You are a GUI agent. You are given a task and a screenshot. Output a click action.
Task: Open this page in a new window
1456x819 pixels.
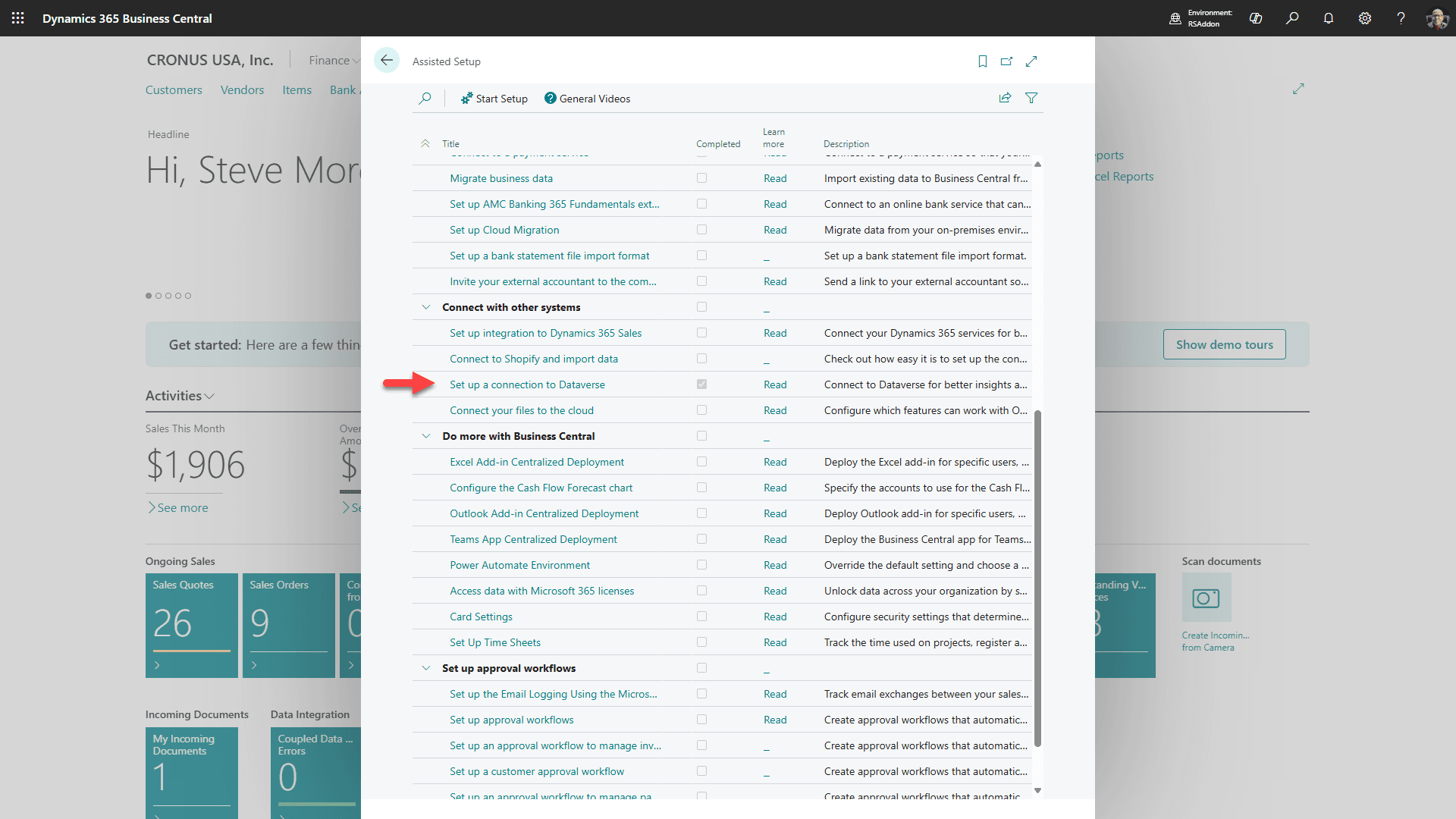pos(1006,61)
